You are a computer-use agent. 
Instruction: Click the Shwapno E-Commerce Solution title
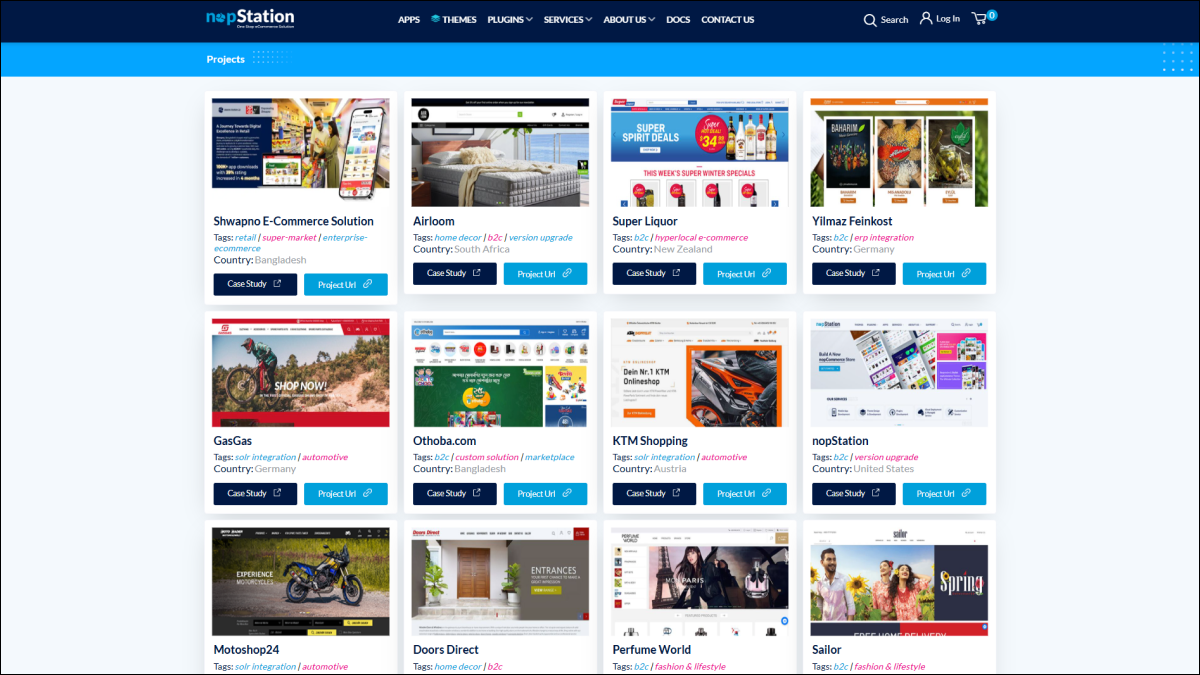(x=294, y=221)
